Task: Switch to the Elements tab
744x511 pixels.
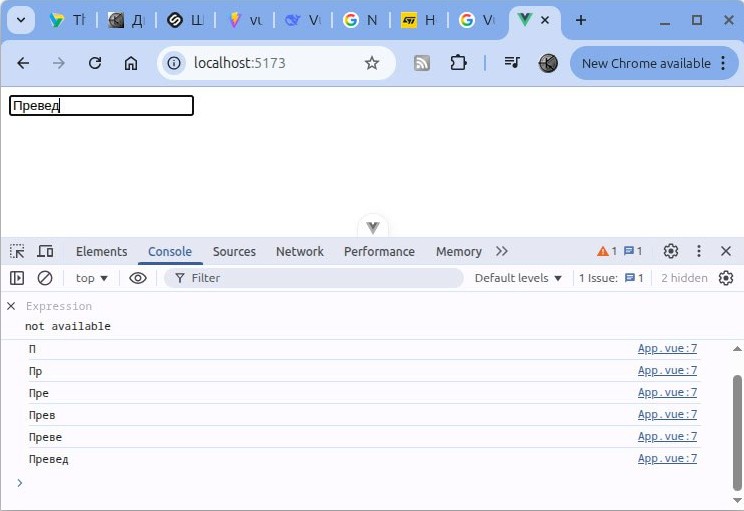Action: tap(102, 251)
